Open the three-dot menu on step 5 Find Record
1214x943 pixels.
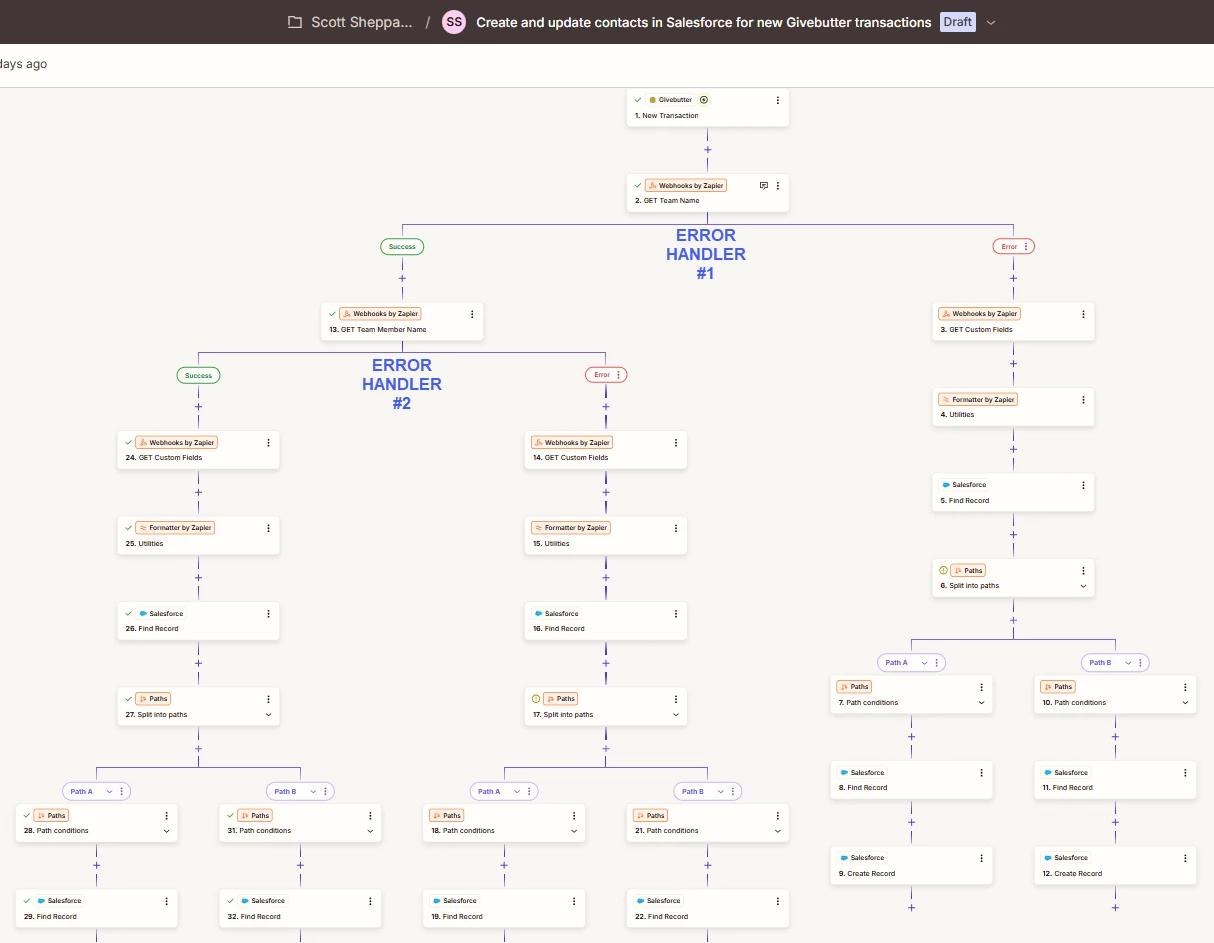(x=1083, y=485)
